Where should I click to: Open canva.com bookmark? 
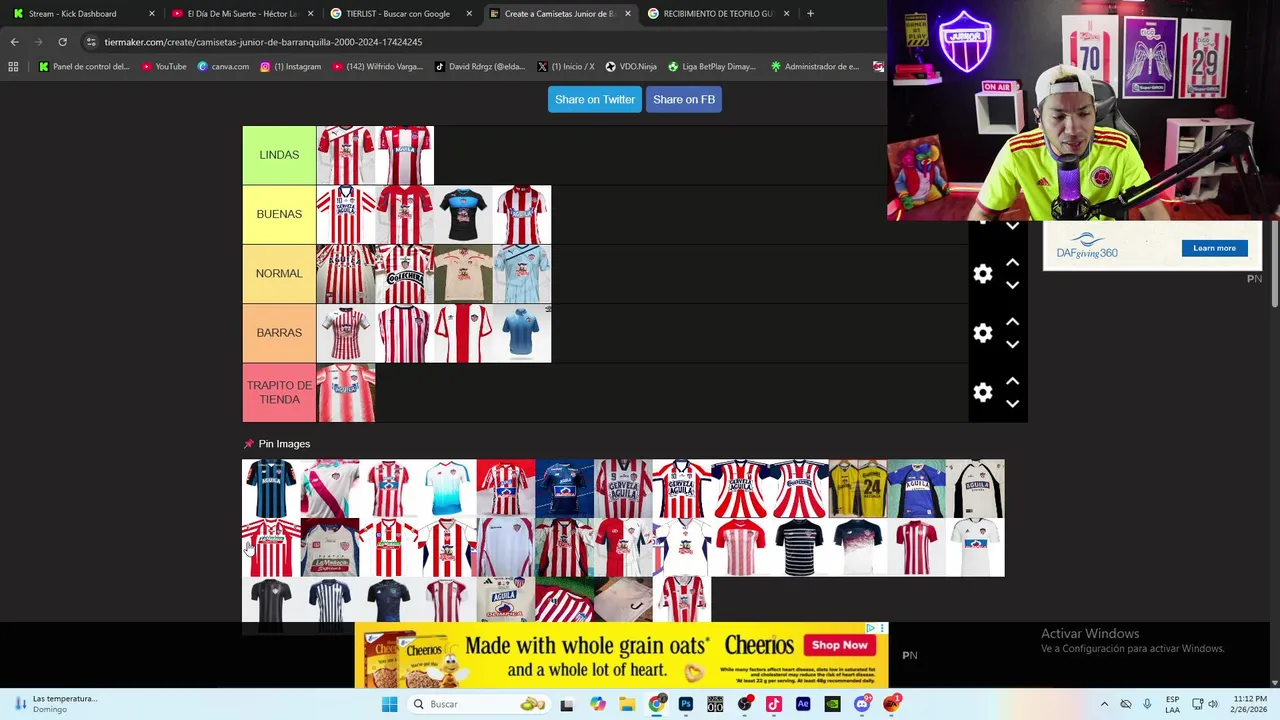(x=223, y=67)
